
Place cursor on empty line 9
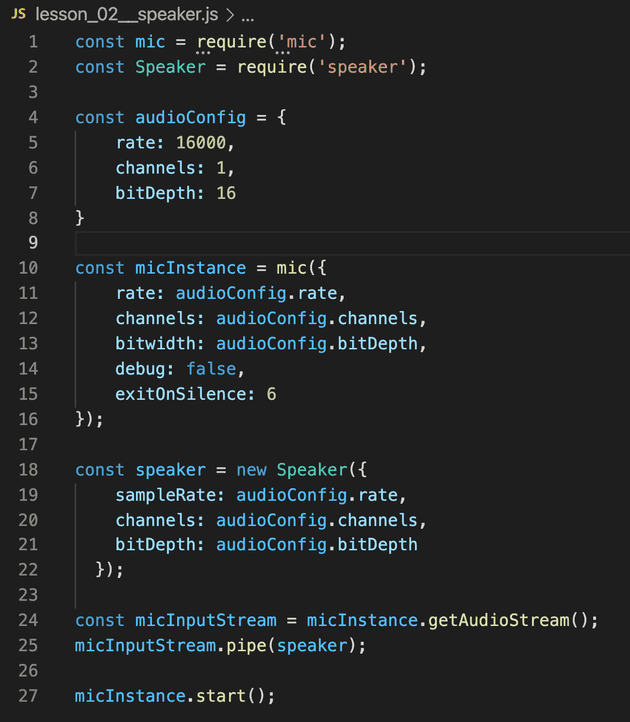[352, 243]
